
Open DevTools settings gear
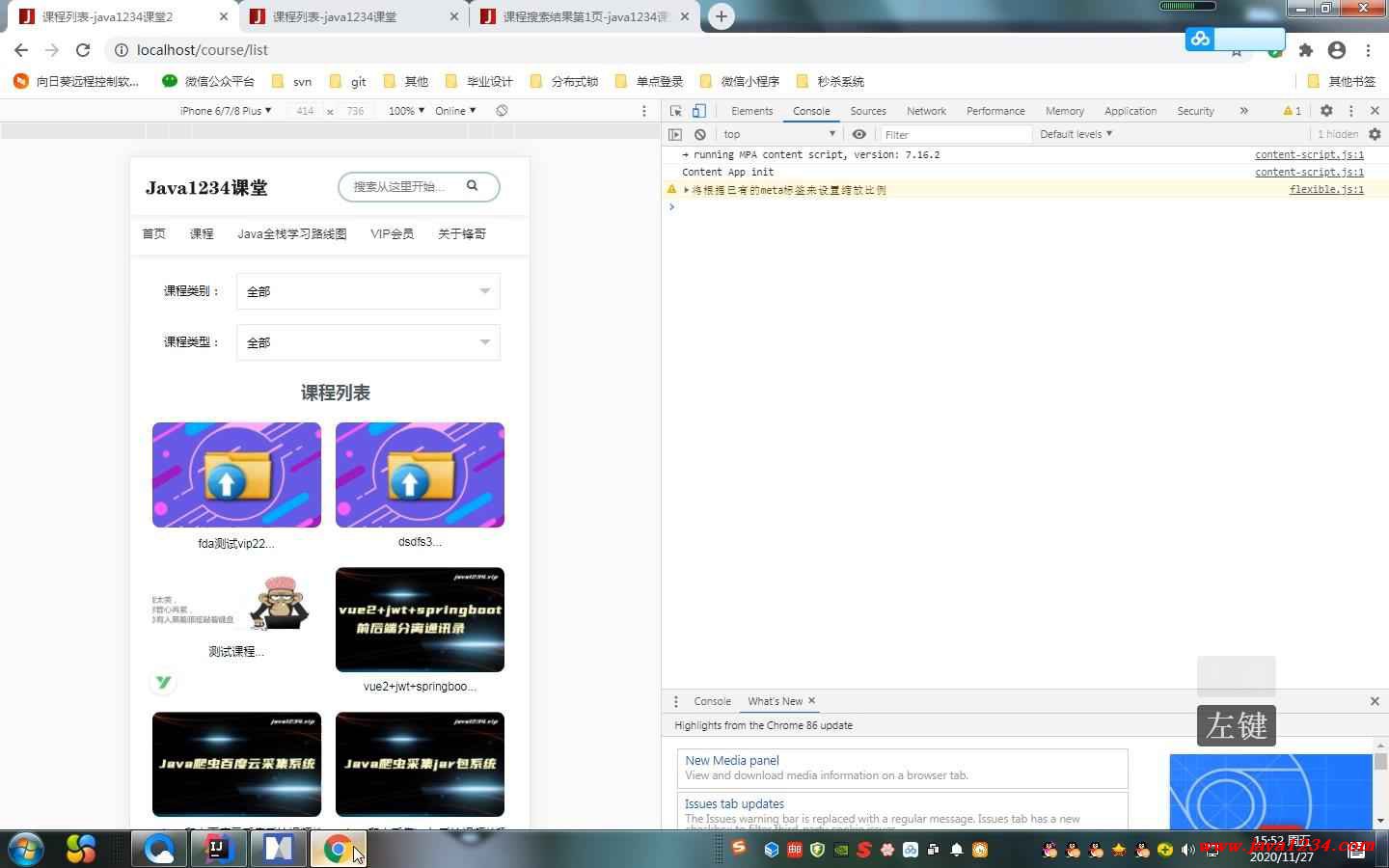click(x=1326, y=111)
